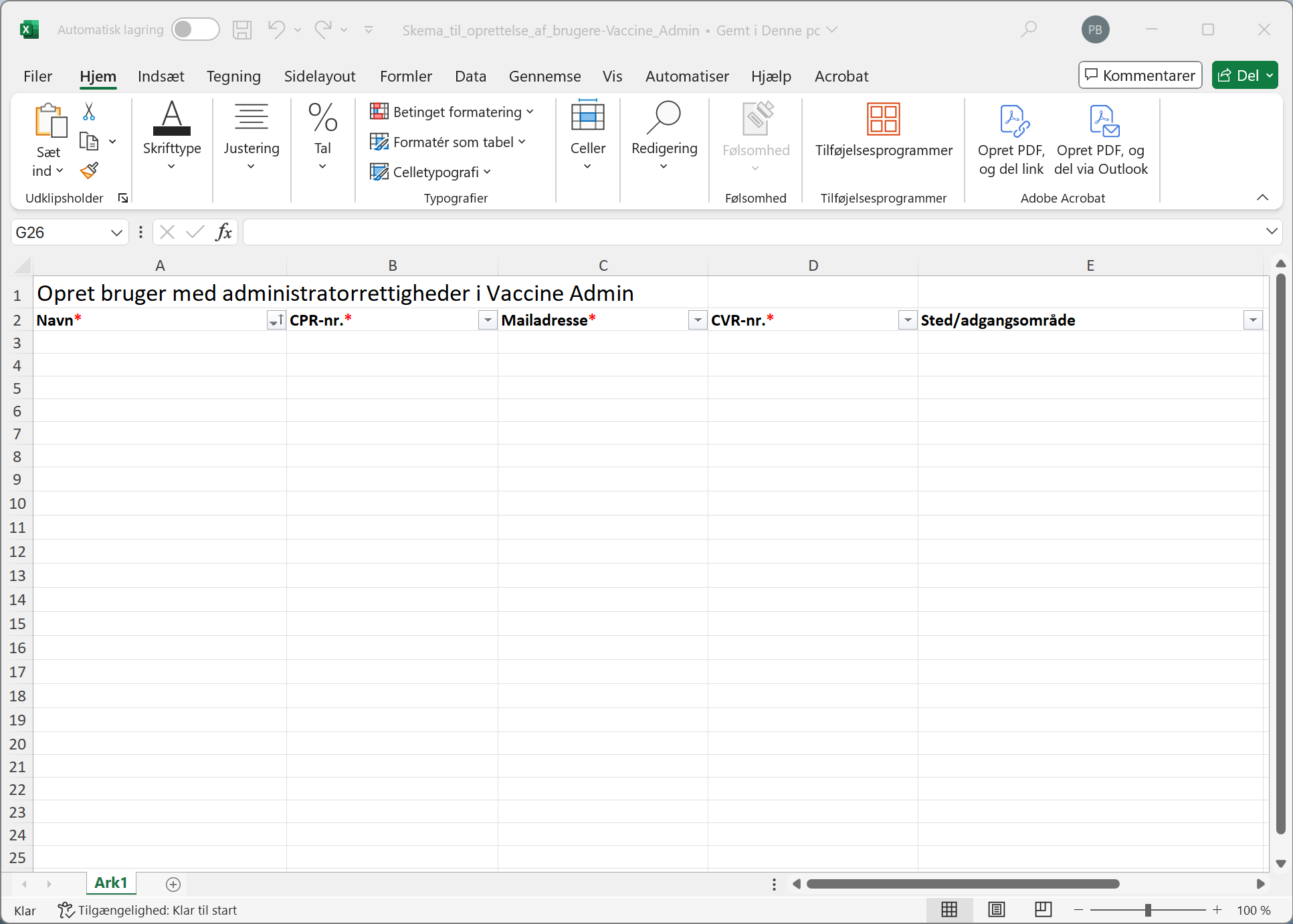This screenshot has width=1293, height=924.
Task: Click the Redo arrow icon
Action: [324, 29]
